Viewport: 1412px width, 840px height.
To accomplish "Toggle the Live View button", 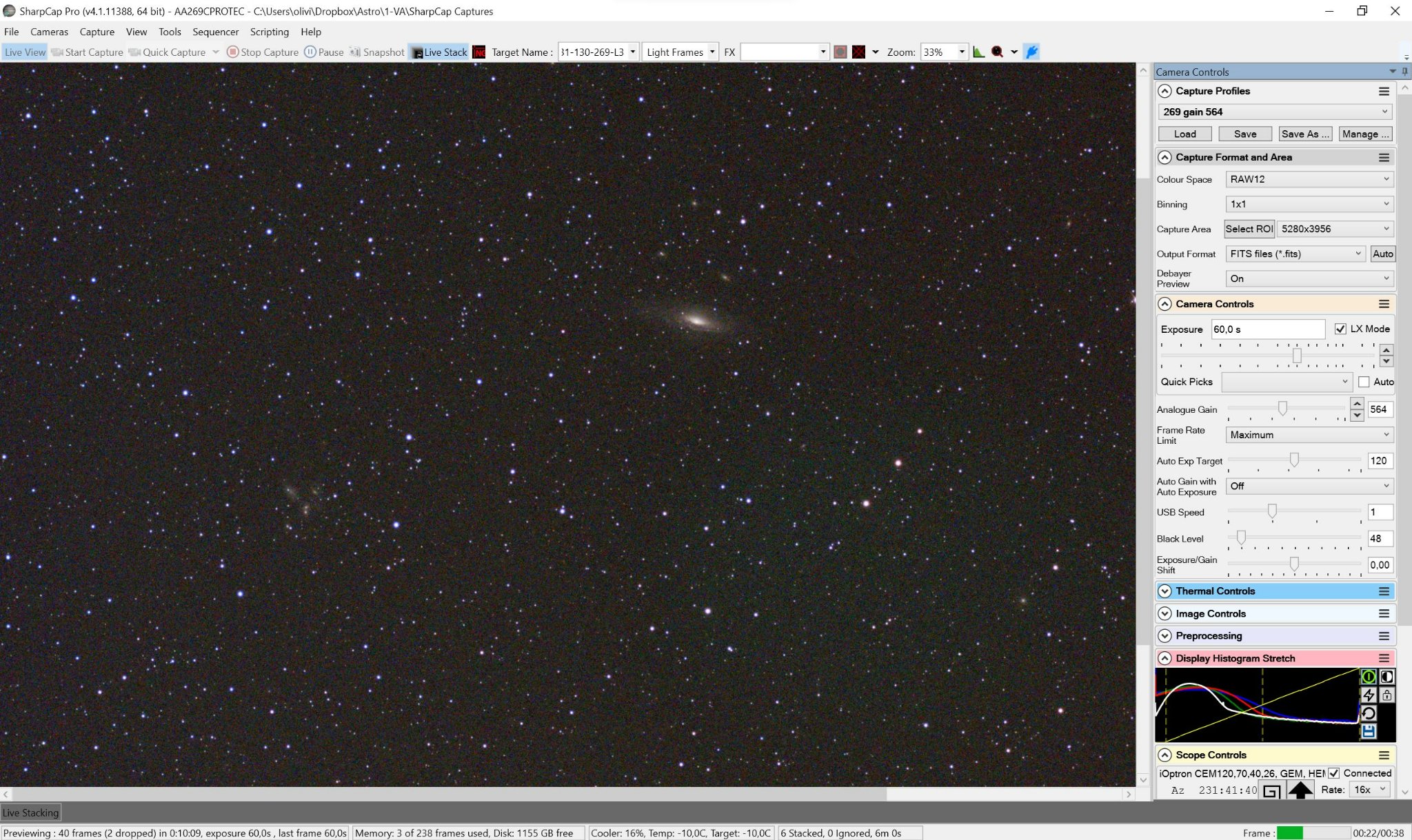I will pyautogui.click(x=25, y=52).
